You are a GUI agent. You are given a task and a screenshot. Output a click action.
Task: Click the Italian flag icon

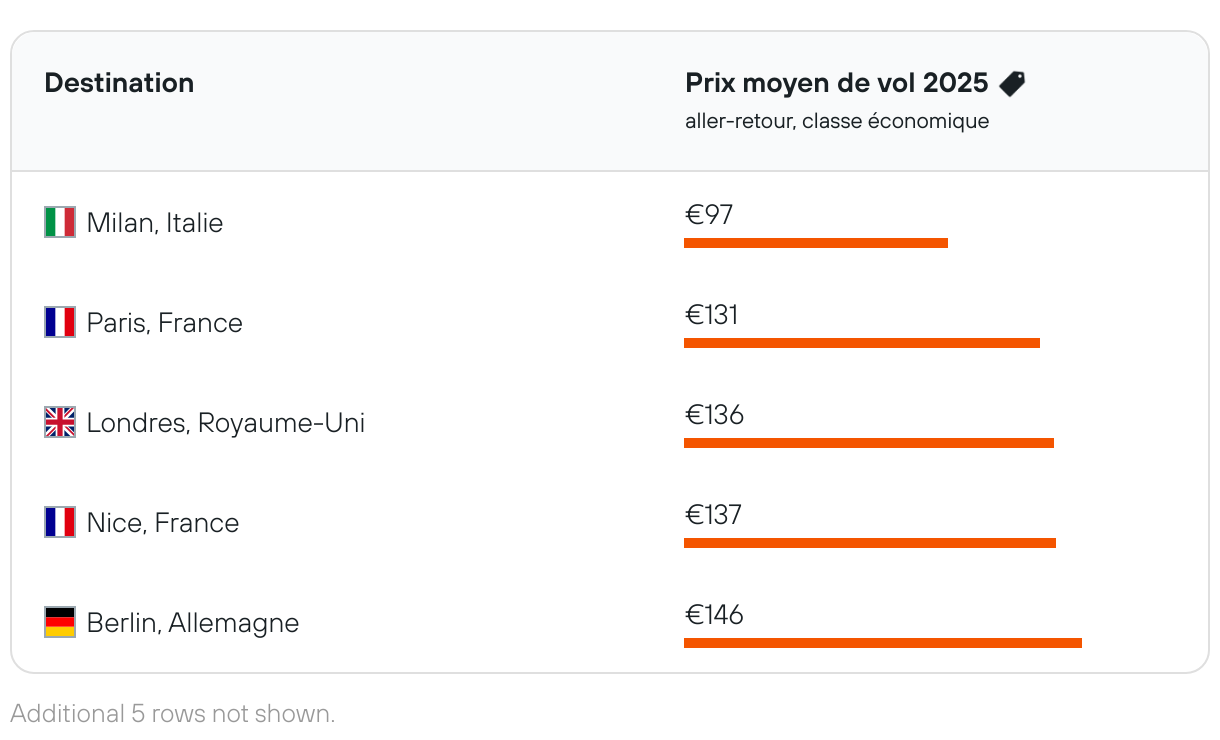pyautogui.click(x=60, y=222)
